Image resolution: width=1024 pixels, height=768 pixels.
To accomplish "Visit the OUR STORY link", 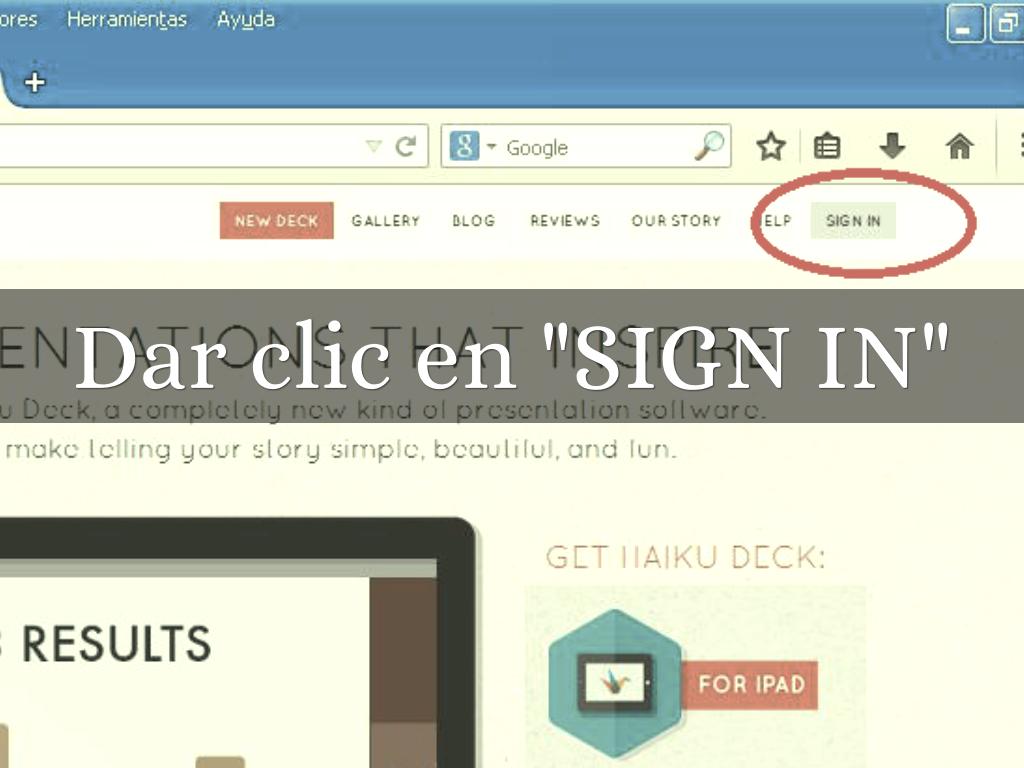I will [x=676, y=221].
